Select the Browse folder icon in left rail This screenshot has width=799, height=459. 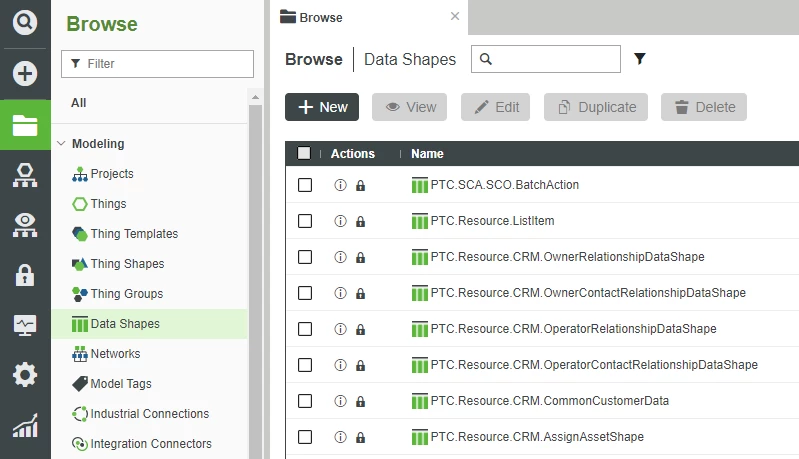click(25, 125)
